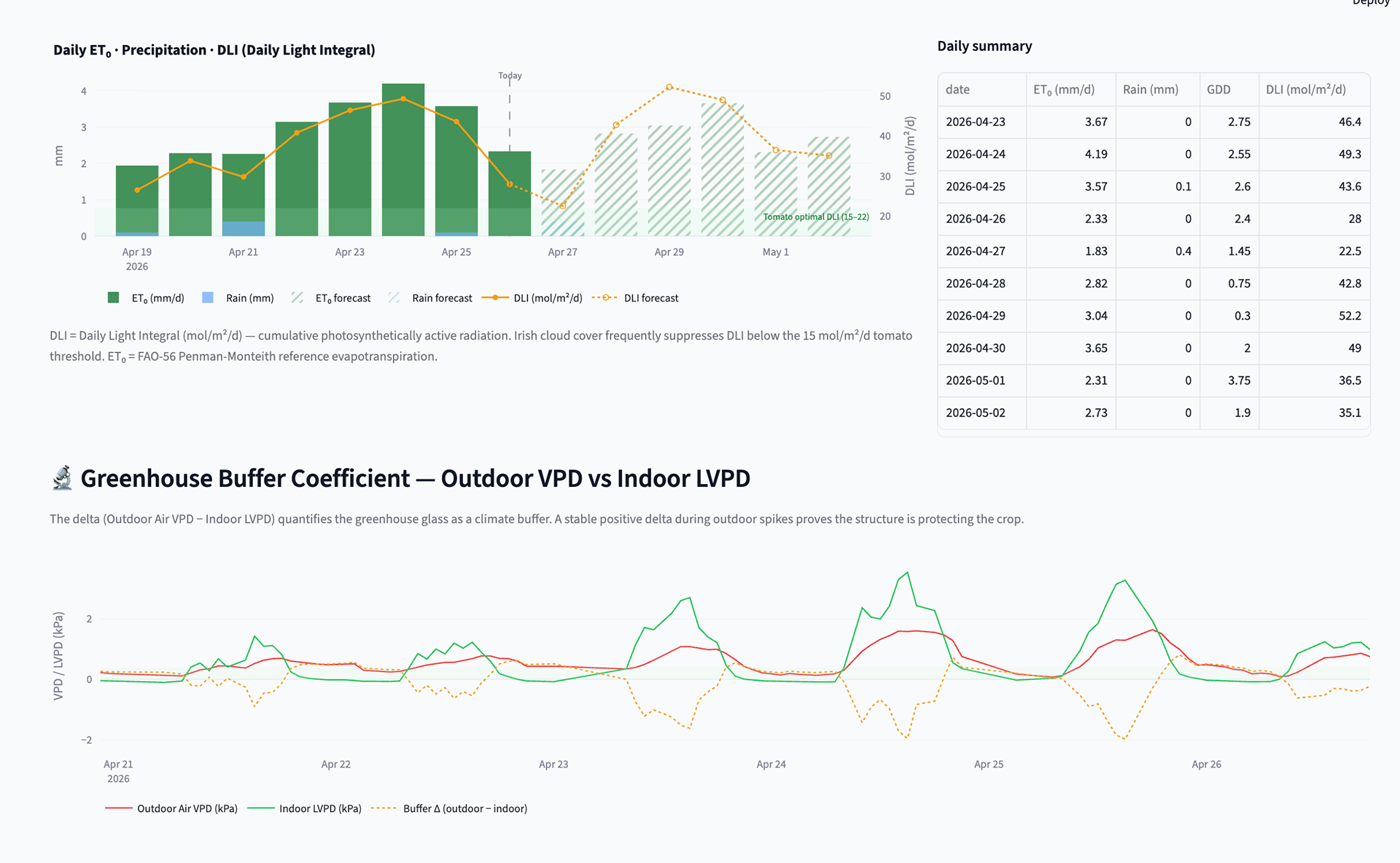This screenshot has height=863, width=1400.
Task: Sort by DLI (mol/m²/d) column header
Action: tap(1305, 90)
